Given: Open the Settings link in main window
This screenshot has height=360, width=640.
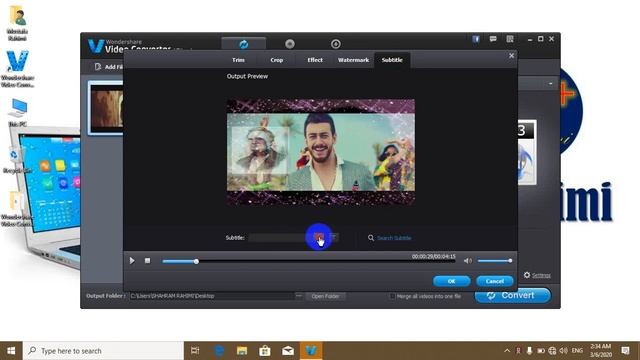Looking at the screenshot, I should (541, 276).
